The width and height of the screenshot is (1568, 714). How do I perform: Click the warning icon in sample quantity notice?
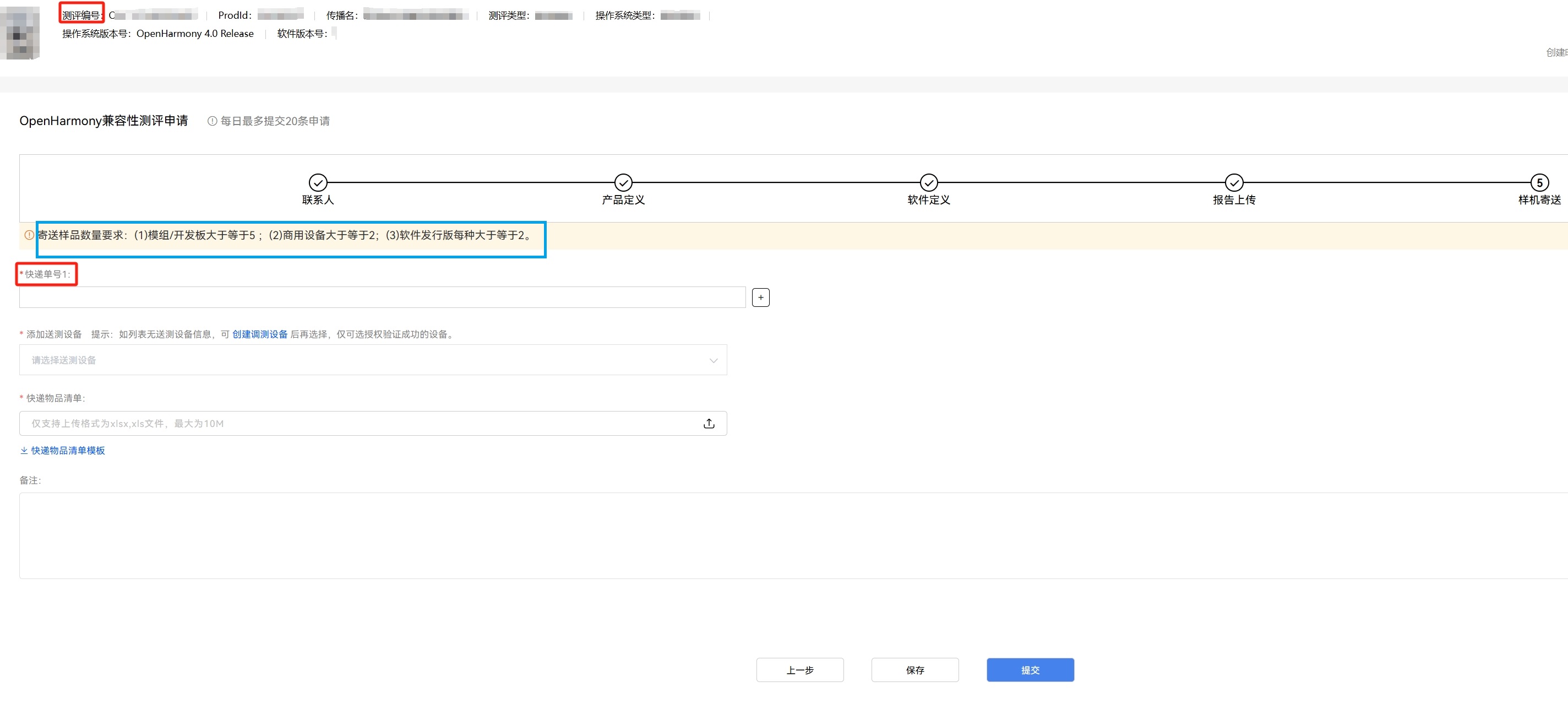click(x=29, y=235)
